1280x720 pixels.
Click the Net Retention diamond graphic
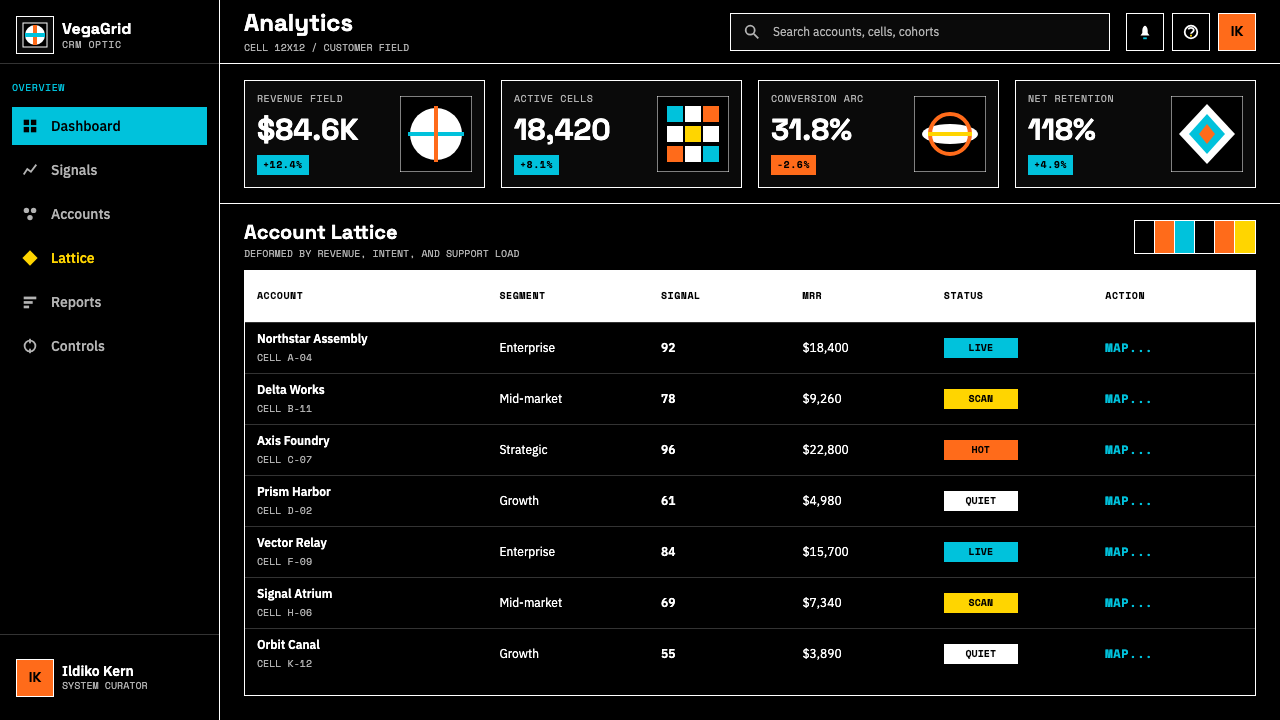tap(1207, 134)
